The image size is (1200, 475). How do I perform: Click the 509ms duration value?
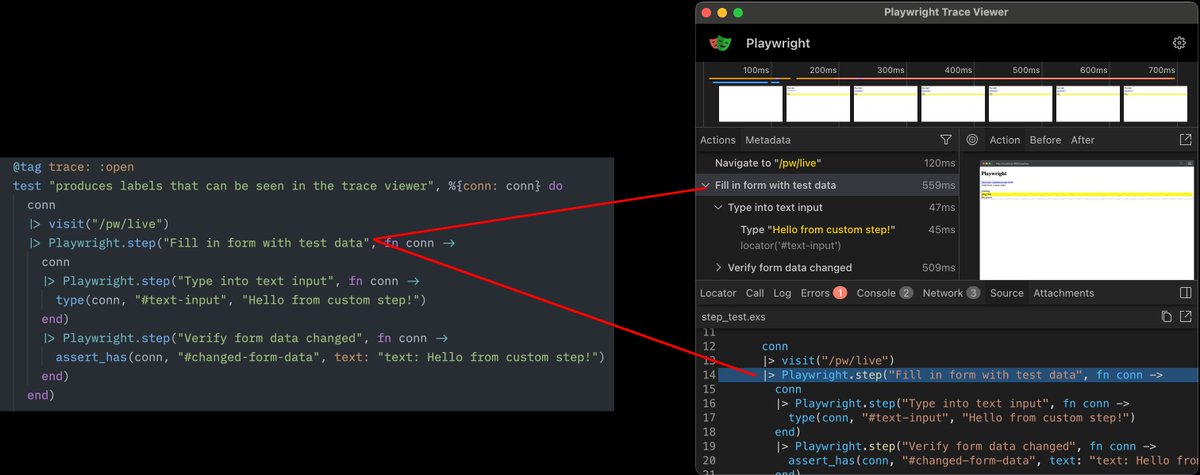coord(939,267)
